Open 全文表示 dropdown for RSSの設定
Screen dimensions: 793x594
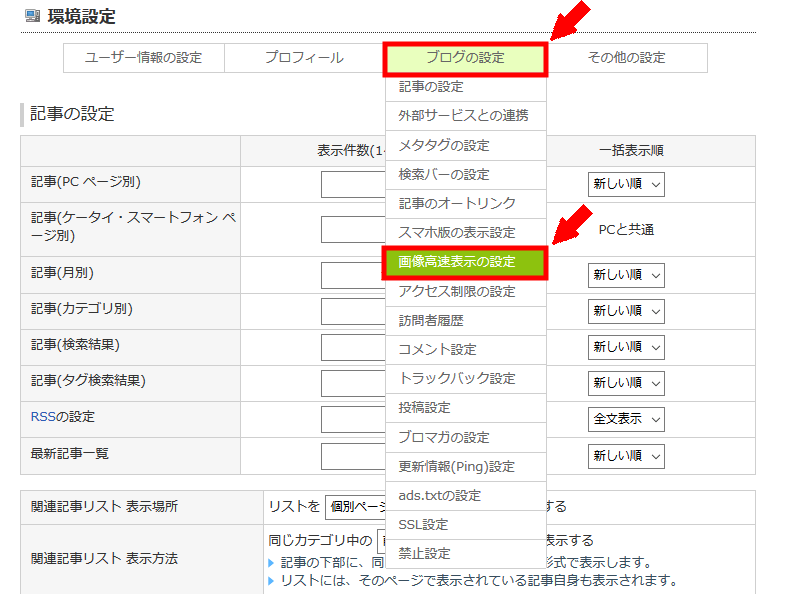(626, 420)
